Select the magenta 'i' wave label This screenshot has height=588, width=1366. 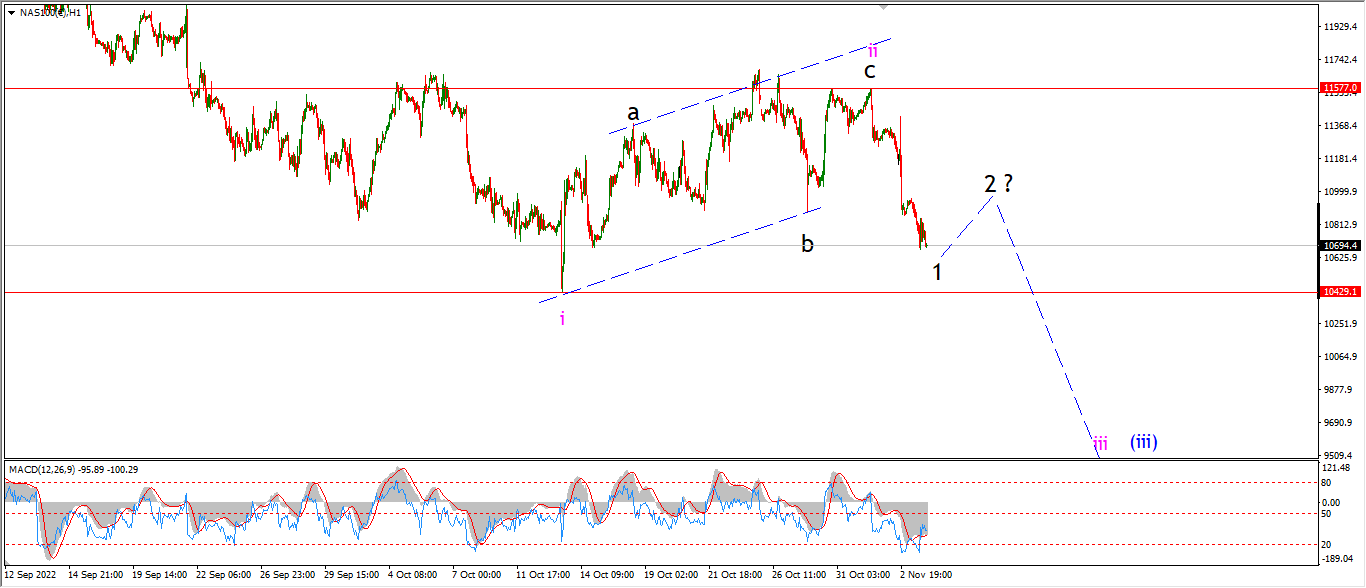tap(562, 318)
